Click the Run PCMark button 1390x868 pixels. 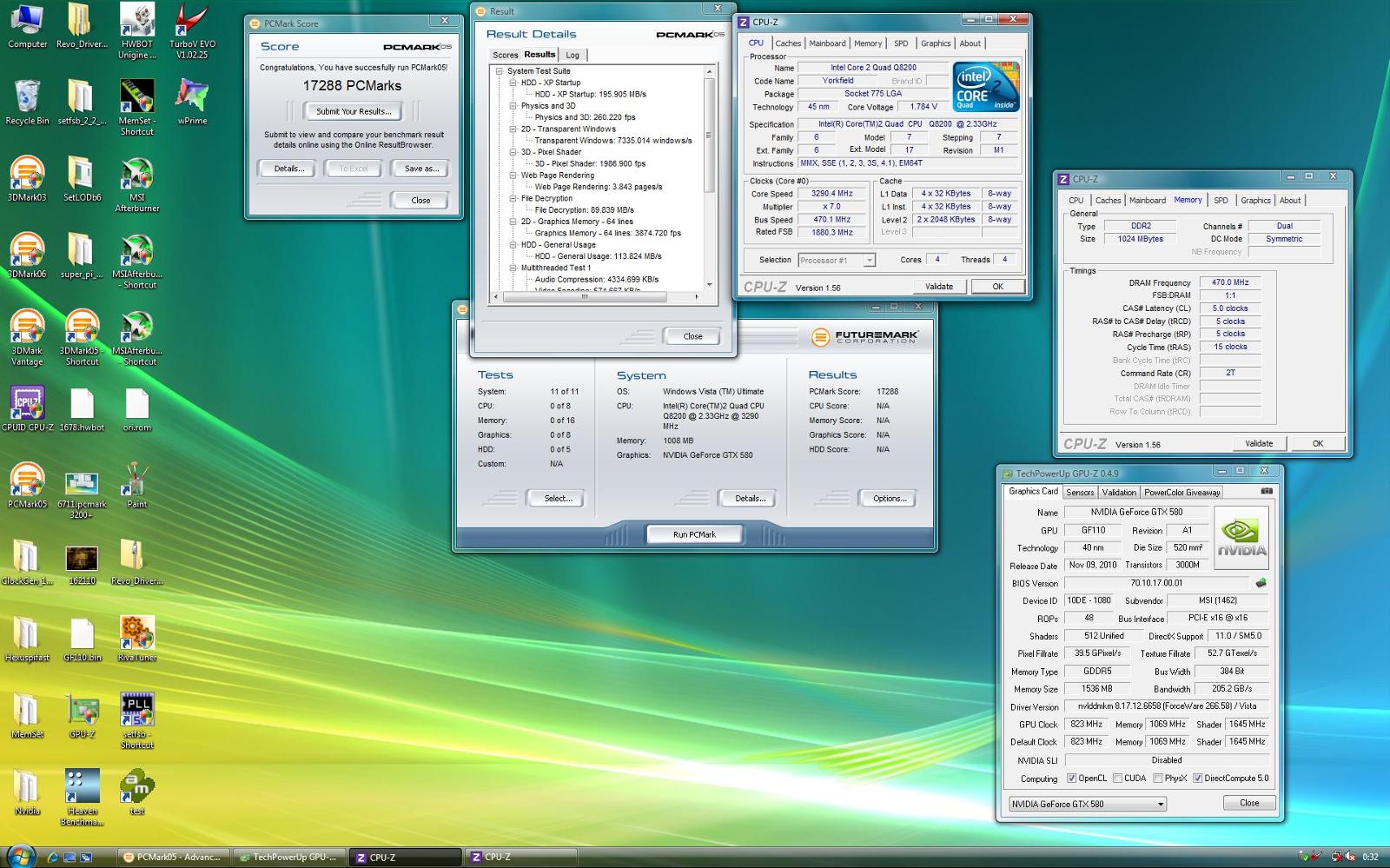pos(694,534)
